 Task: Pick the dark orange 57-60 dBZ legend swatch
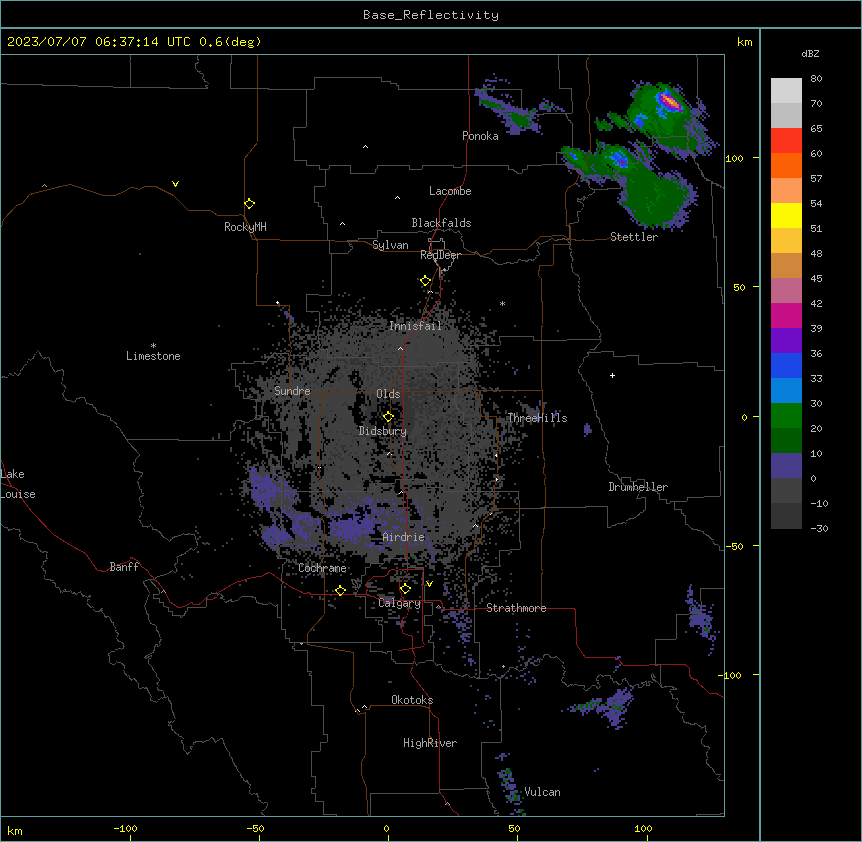[786, 165]
